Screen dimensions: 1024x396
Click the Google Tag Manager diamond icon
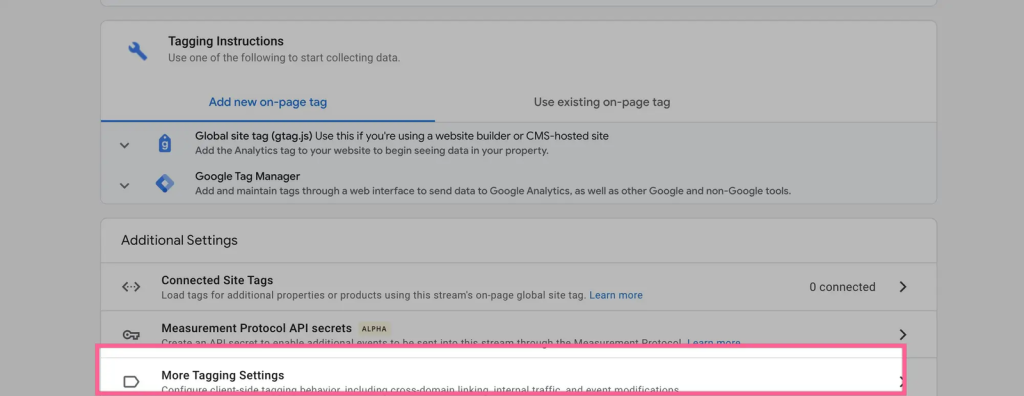[x=165, y=184]
